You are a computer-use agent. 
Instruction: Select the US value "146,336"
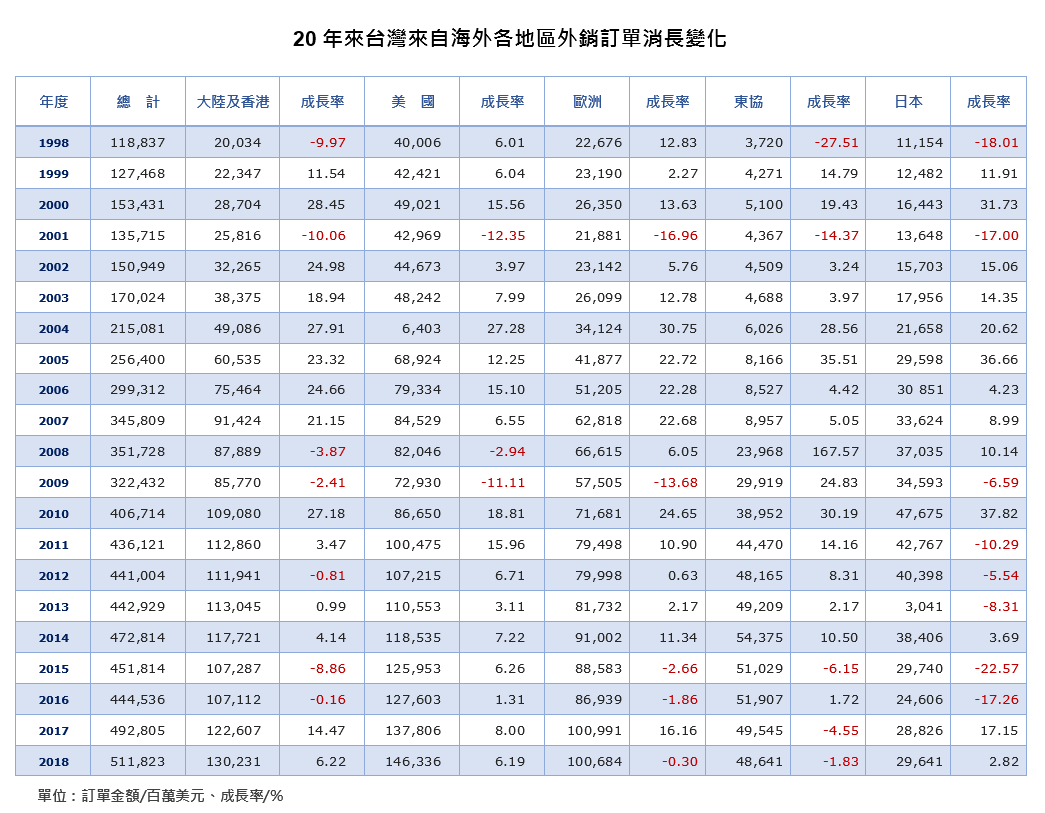click(413, 762)
